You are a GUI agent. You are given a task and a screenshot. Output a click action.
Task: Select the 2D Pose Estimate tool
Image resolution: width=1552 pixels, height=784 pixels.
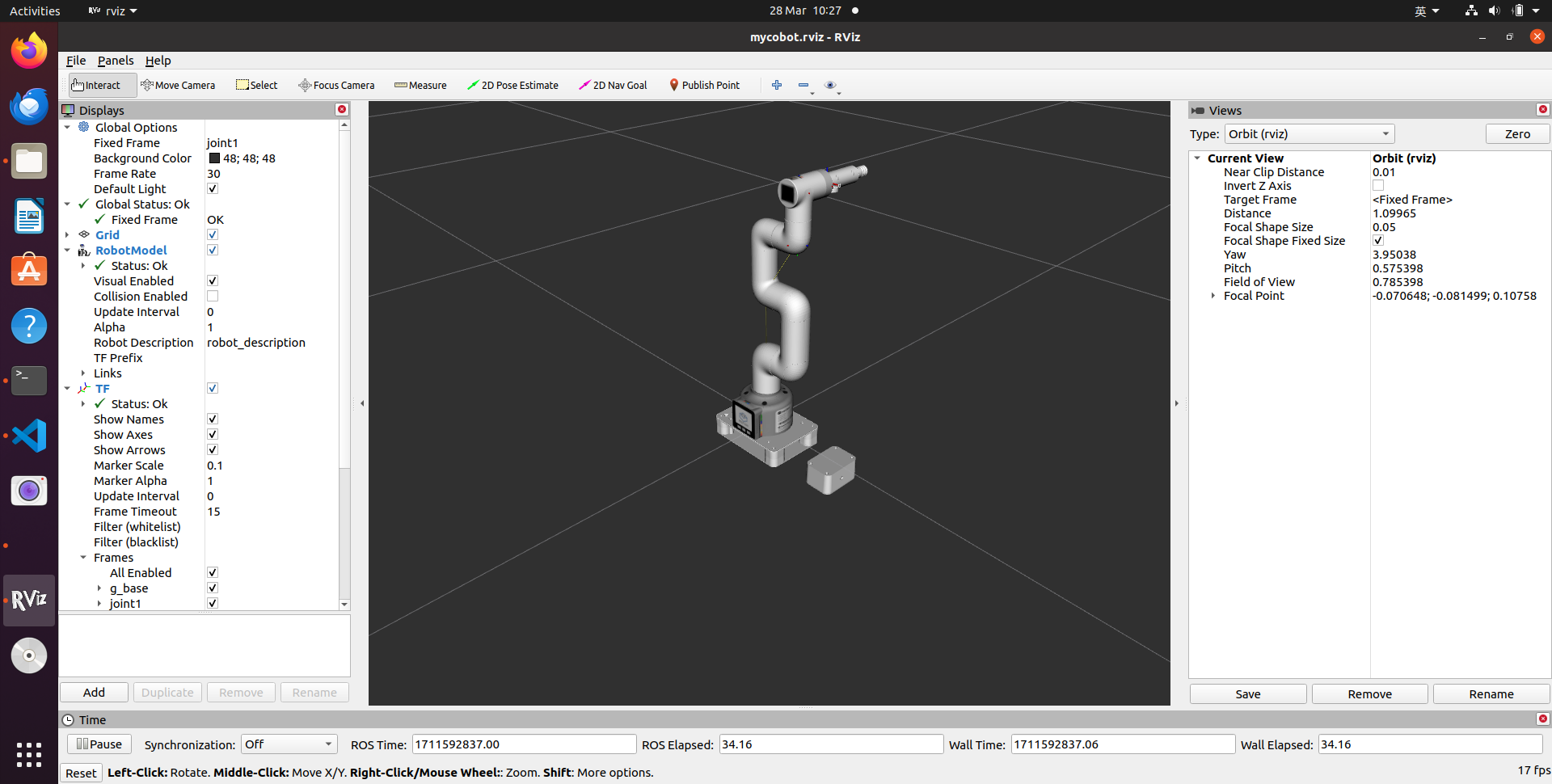(x=512, y=85)
